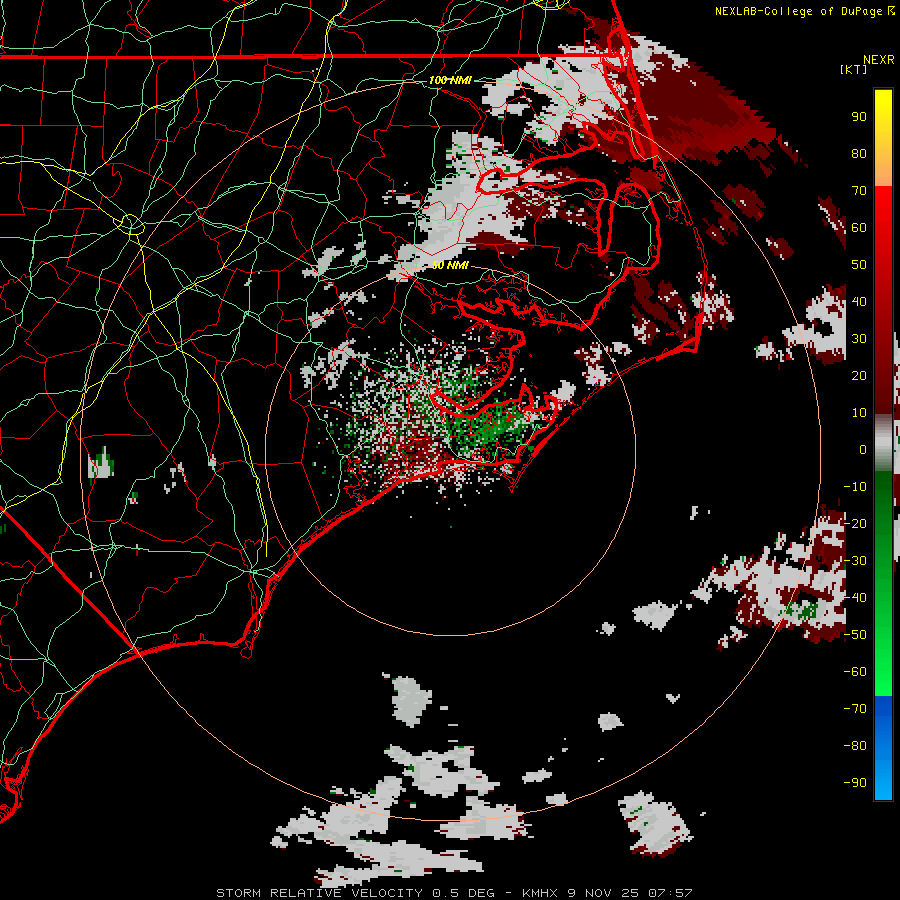This screenshot has height=900, width=900.
Task: Click the 07:57 timestamp in footer
Action: point(670,893)
